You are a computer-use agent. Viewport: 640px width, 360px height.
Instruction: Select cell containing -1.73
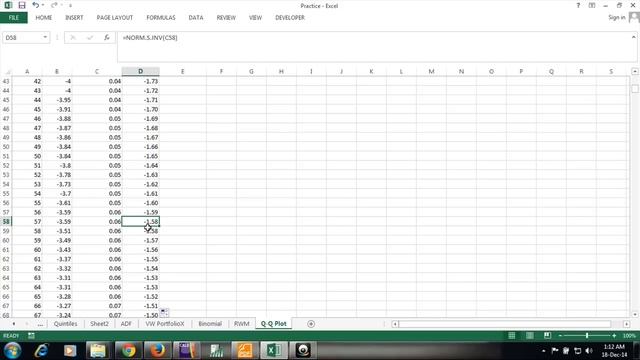pyautogui.click(x=140, y=81)
